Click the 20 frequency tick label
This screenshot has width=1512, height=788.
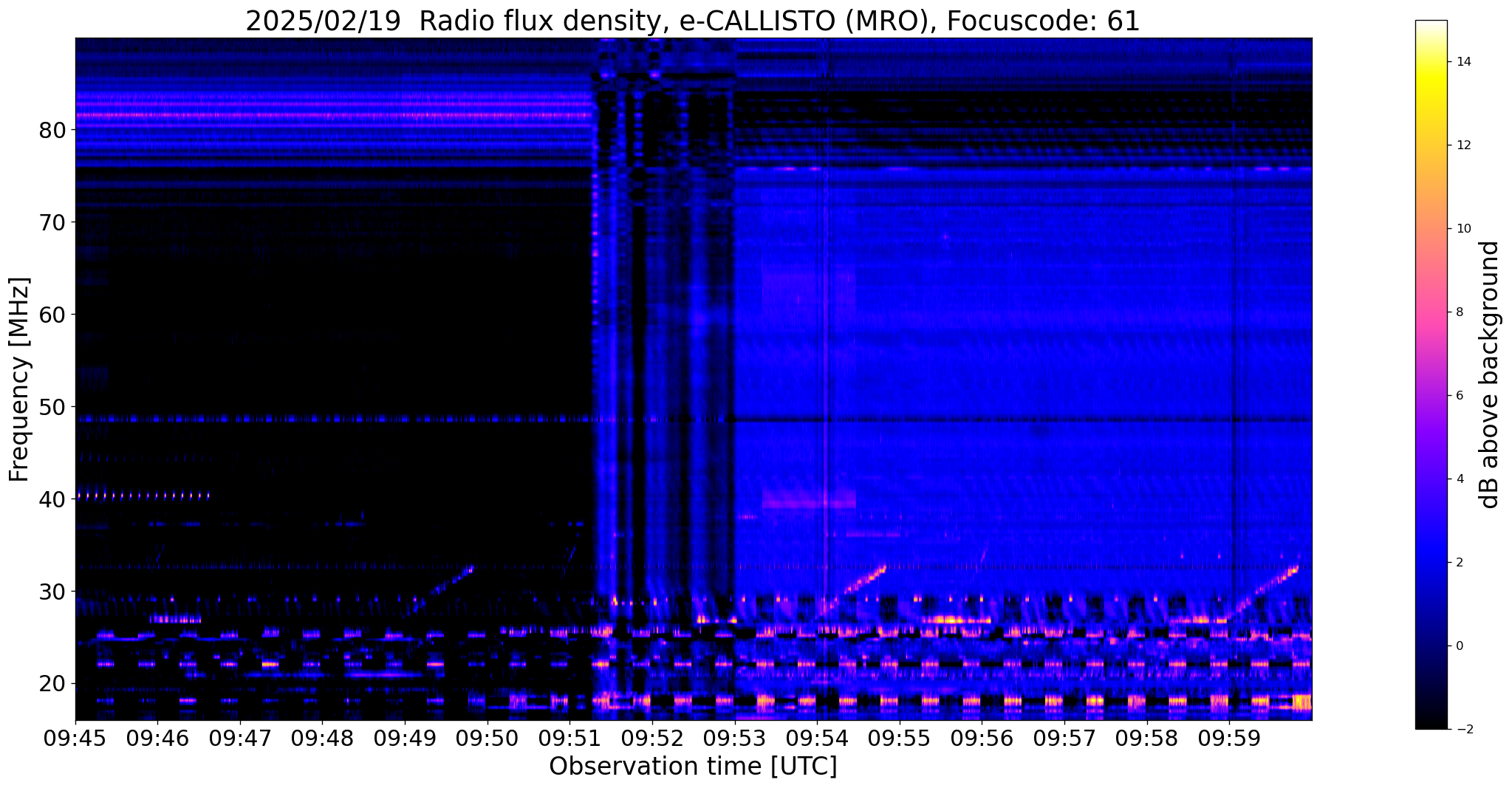[52, 684]
